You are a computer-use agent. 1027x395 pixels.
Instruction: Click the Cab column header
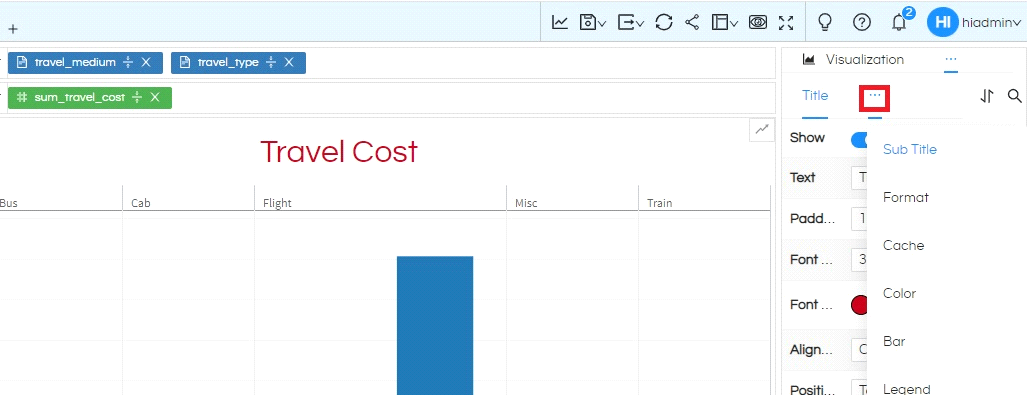coord(141,203)
